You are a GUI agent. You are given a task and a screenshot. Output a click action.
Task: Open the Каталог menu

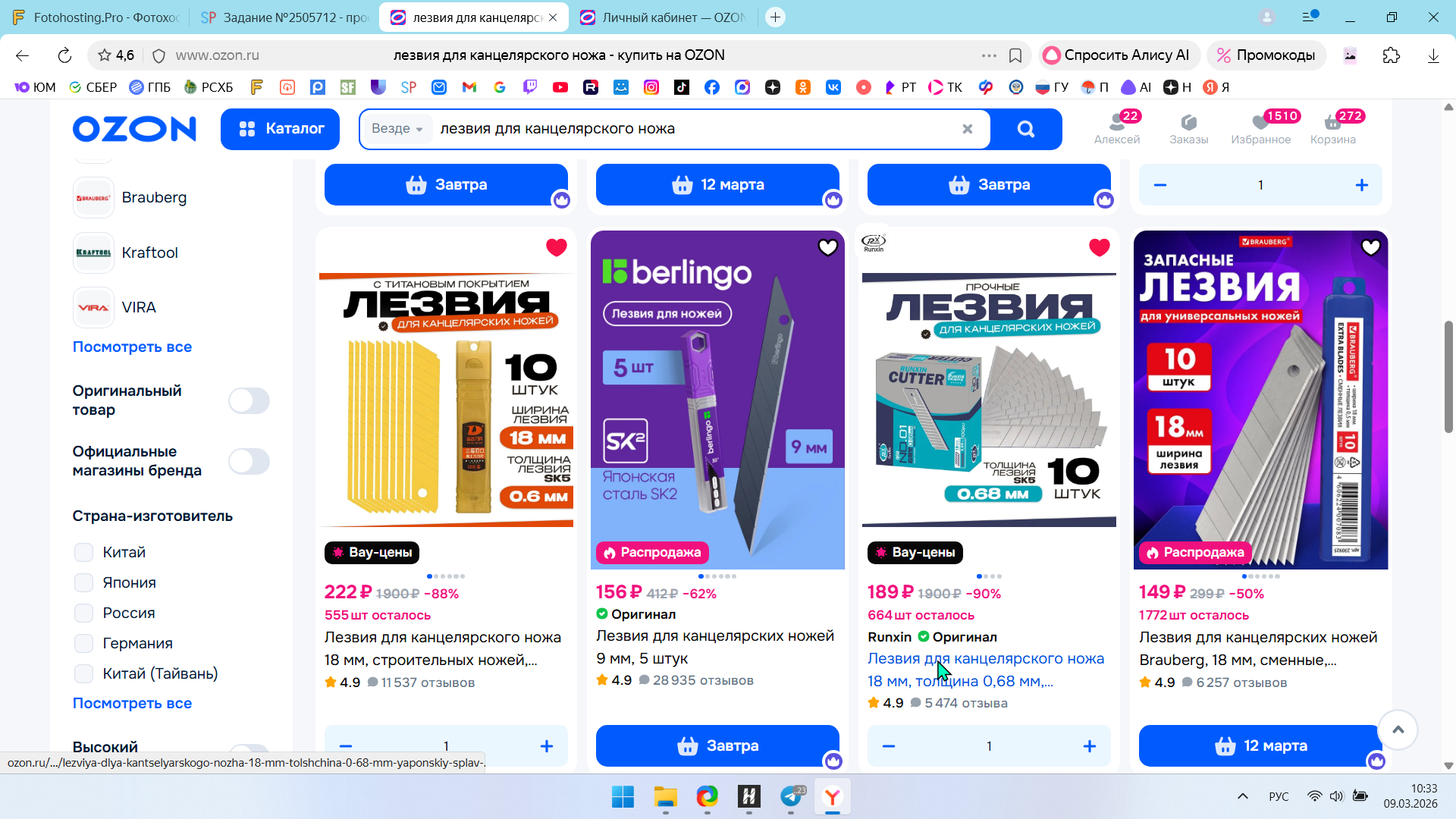(x=280, y=129)
